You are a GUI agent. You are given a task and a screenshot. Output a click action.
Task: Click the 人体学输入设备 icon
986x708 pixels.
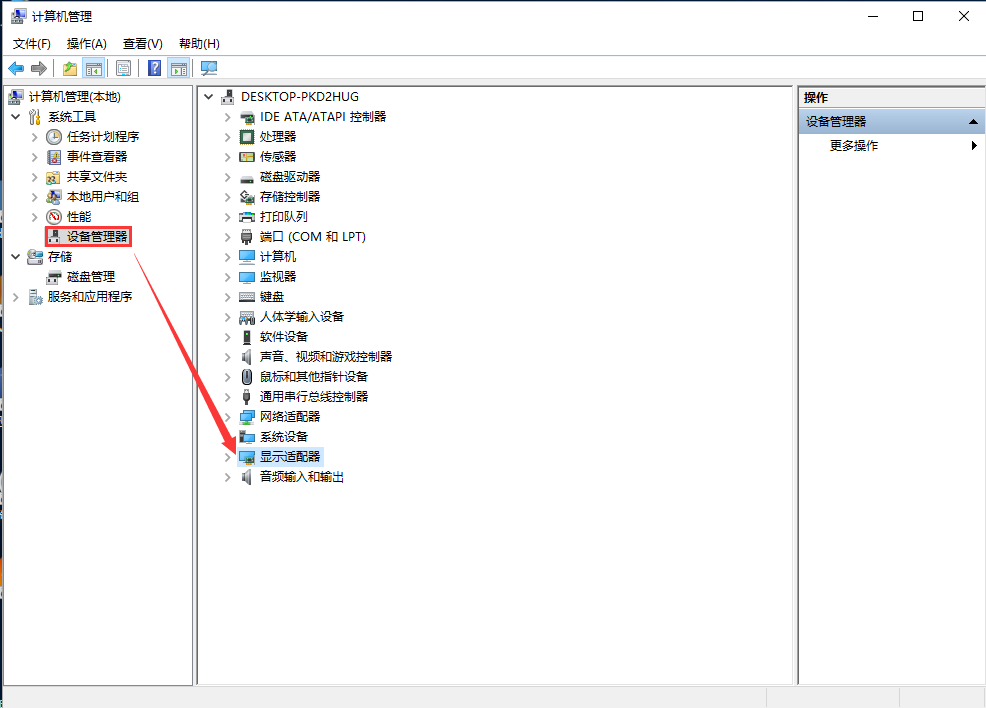pyautogui.click(x=247, y=317)
